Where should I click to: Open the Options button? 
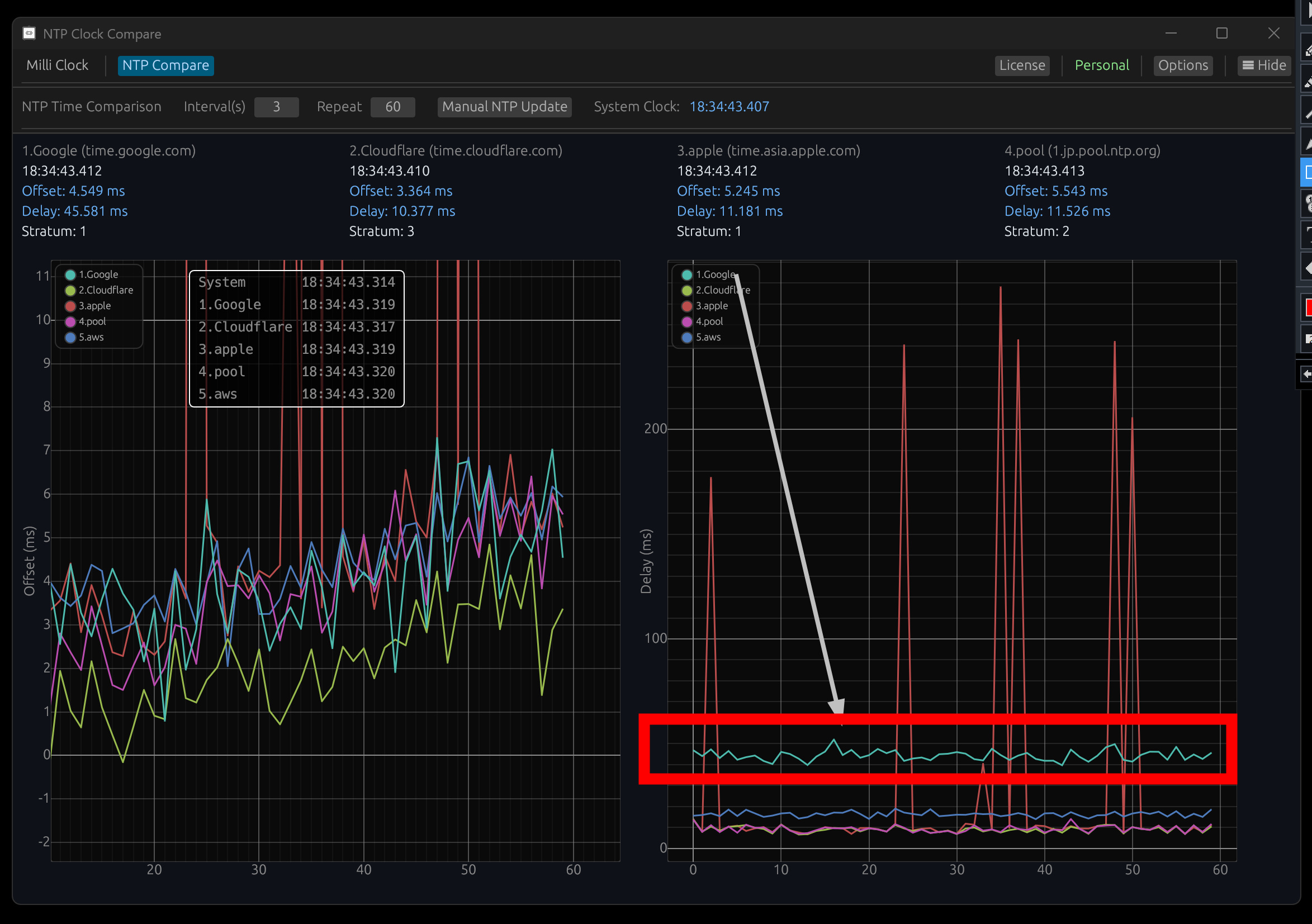click(1182, 65)
